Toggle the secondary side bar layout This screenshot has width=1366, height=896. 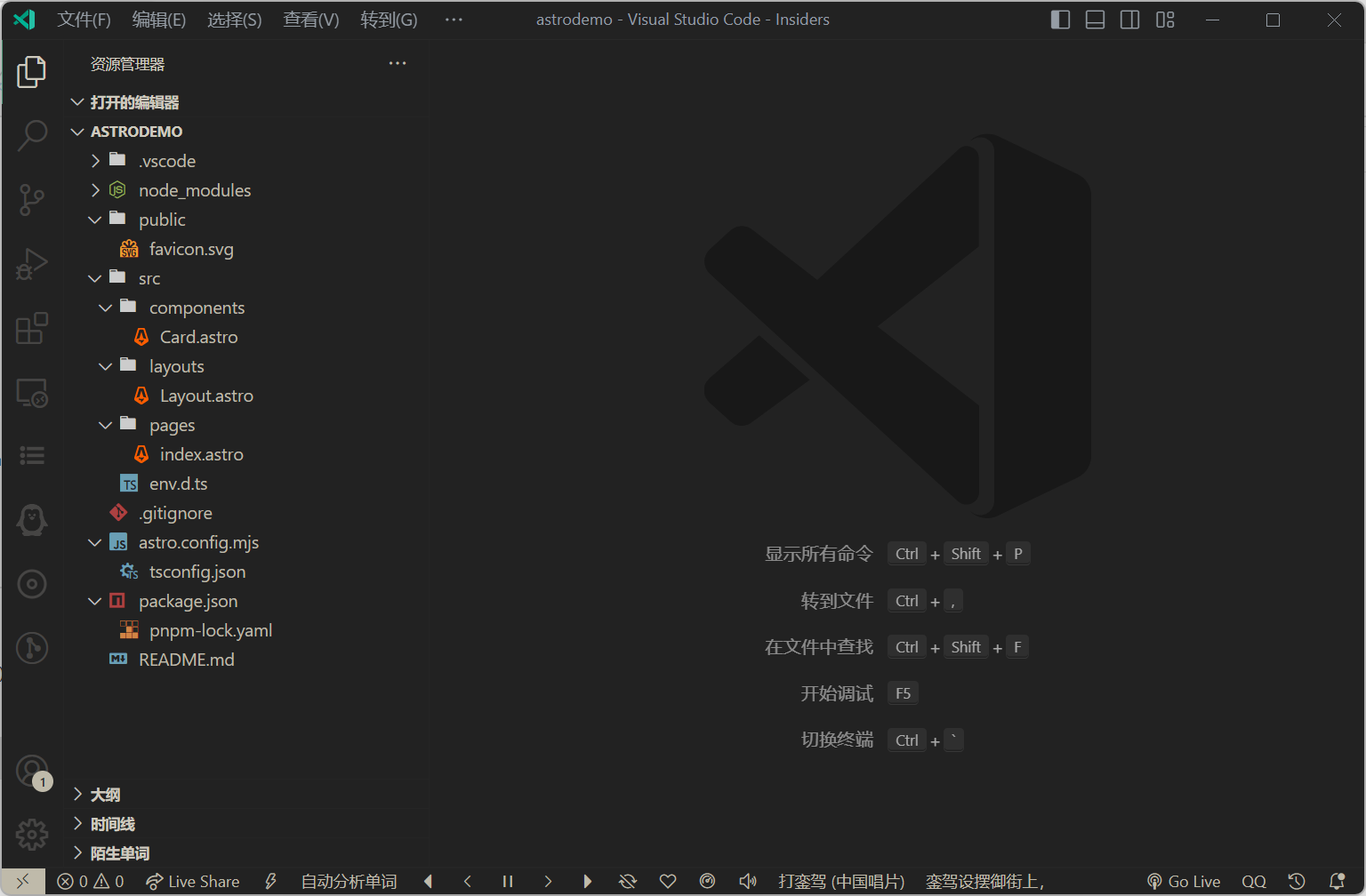click(x=1129, y=20)
